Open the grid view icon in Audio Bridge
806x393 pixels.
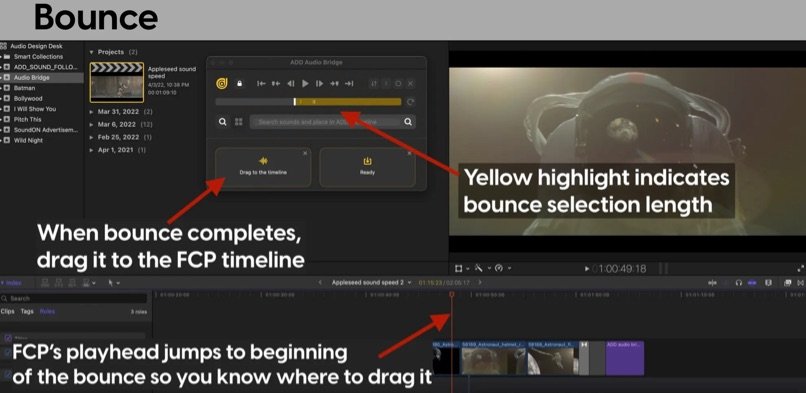(239, 122)
